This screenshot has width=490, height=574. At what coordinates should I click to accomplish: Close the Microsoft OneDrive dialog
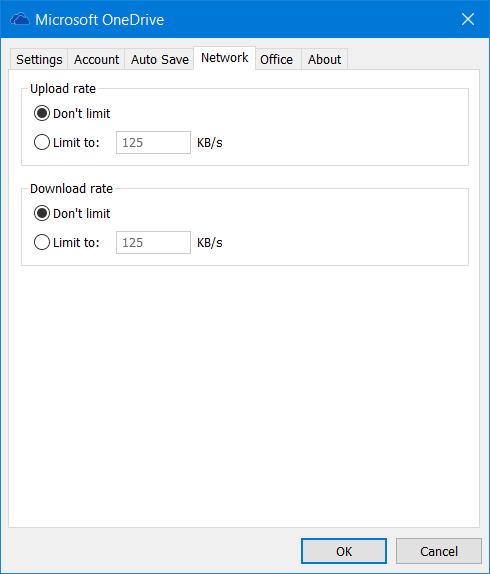coord(468,19)
